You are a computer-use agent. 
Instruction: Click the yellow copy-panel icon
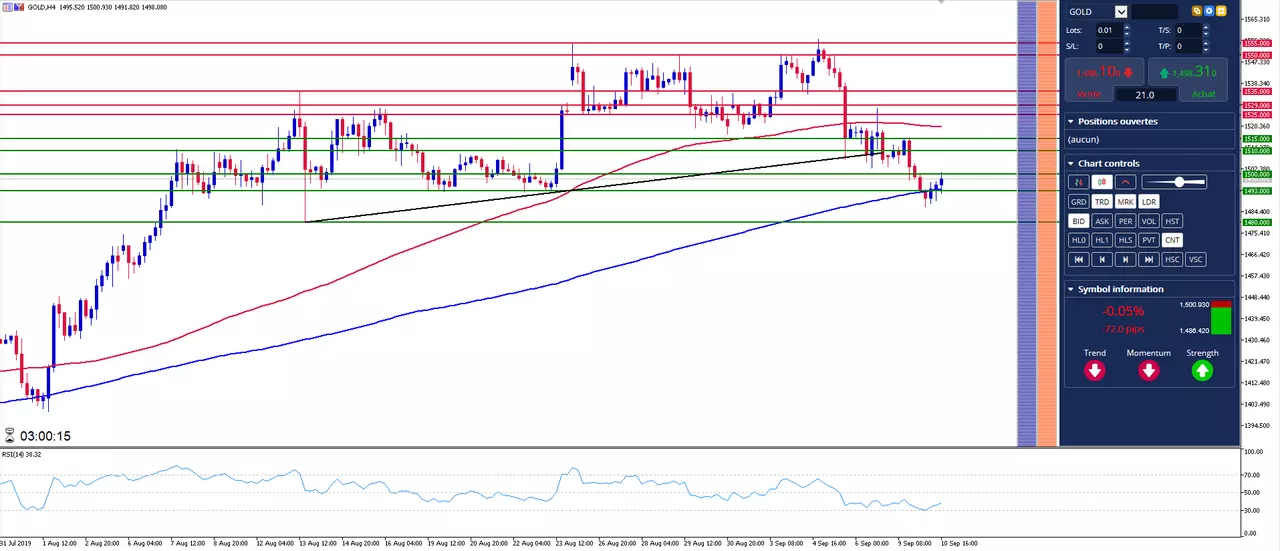[1196, 11]
